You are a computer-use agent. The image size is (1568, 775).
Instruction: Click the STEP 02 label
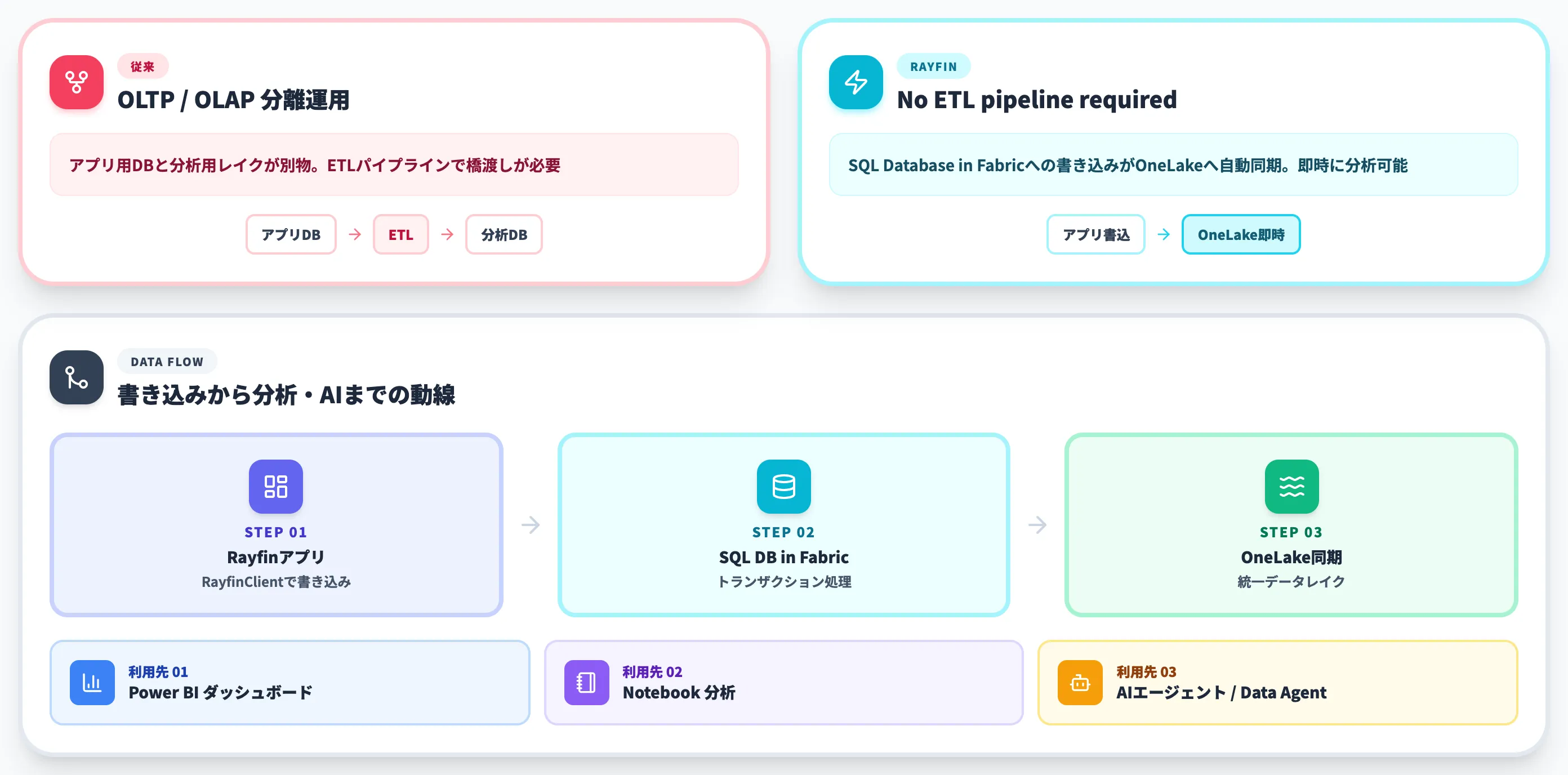pyautogui.click(x=783, y=532)
